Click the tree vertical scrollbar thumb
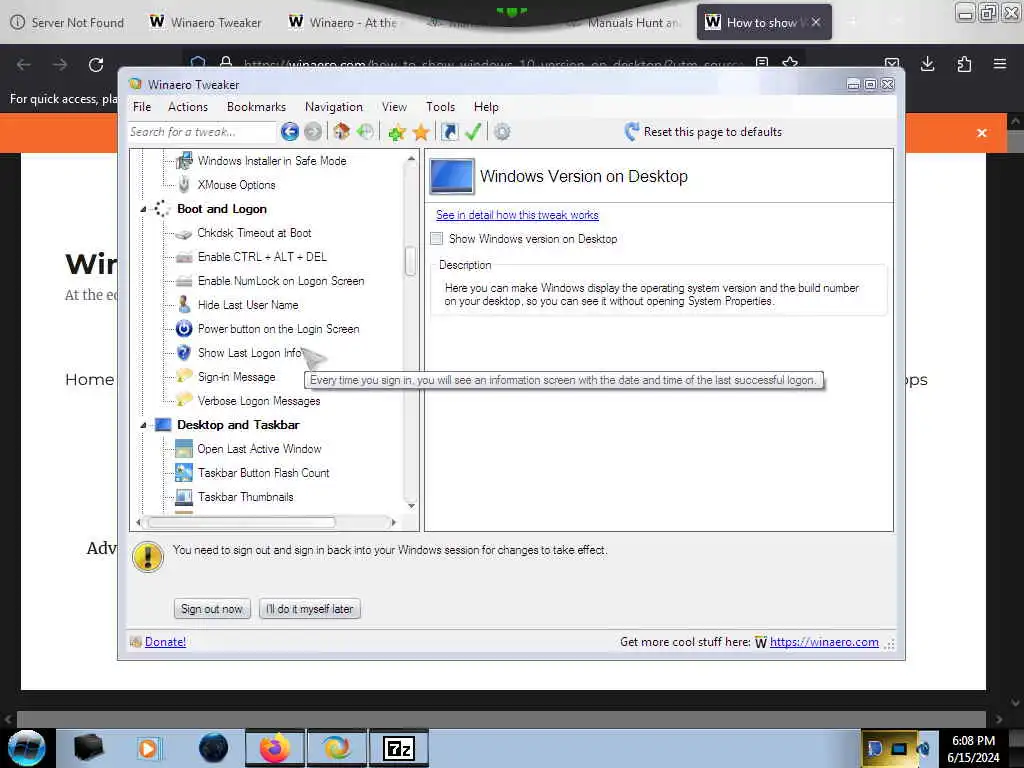 click(411, 261)
